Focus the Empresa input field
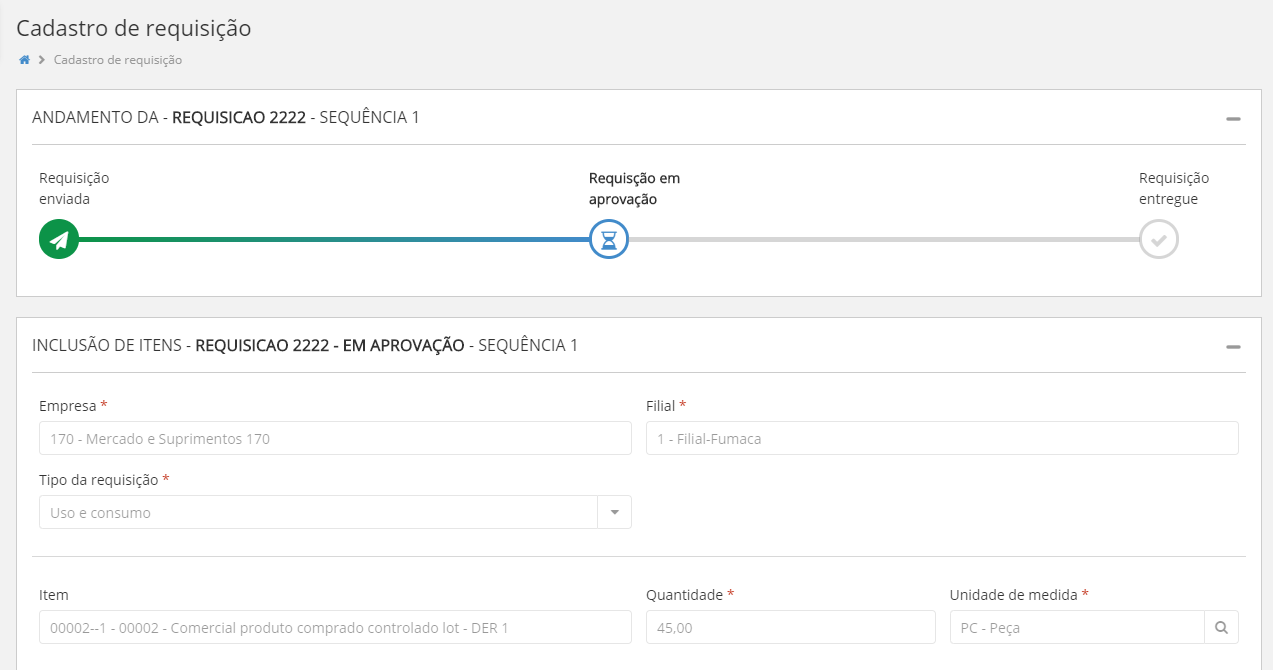Viewport: 1273px width, 670px height. 335,438
